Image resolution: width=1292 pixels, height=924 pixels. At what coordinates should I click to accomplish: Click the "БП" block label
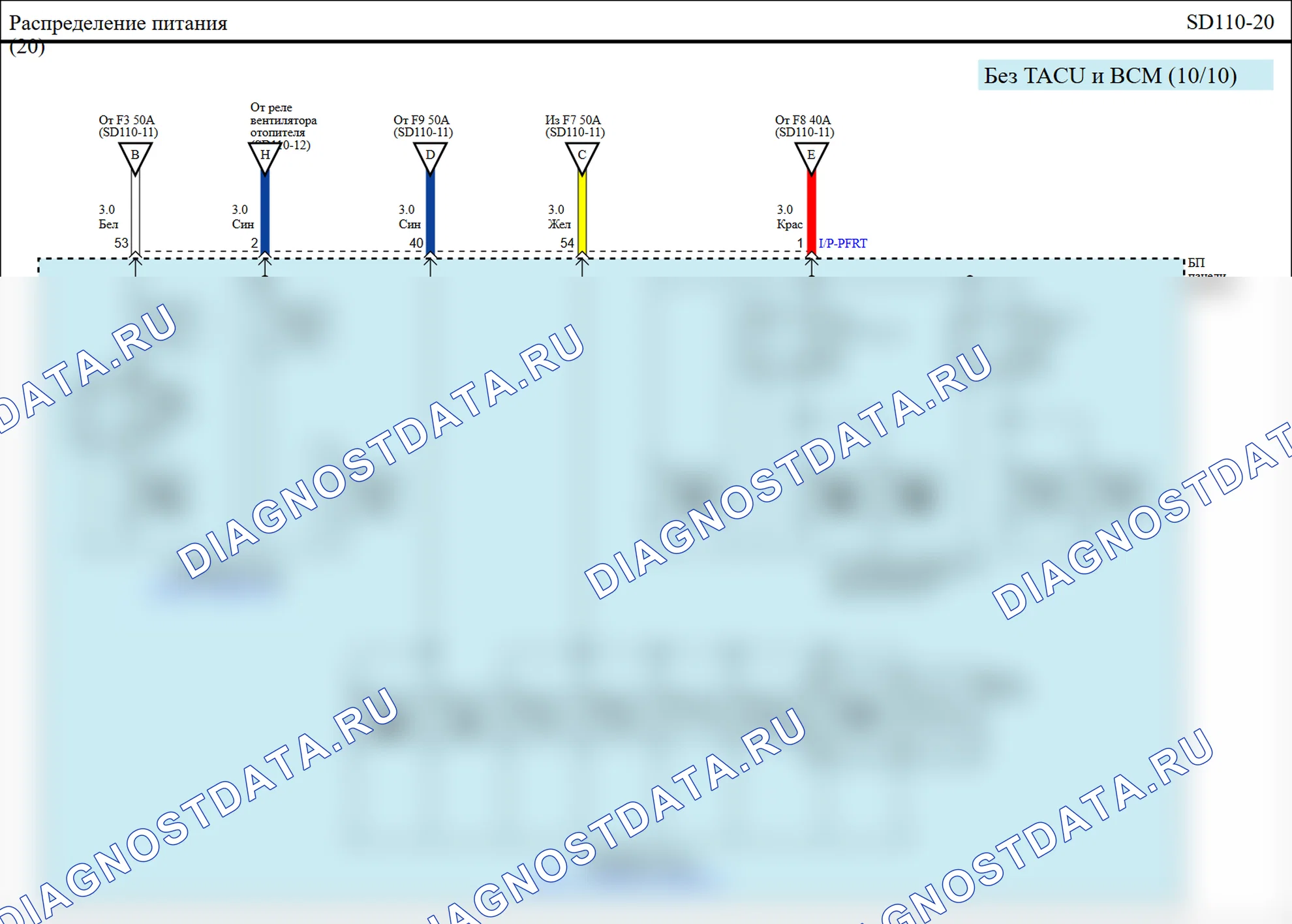point(1196,263)
